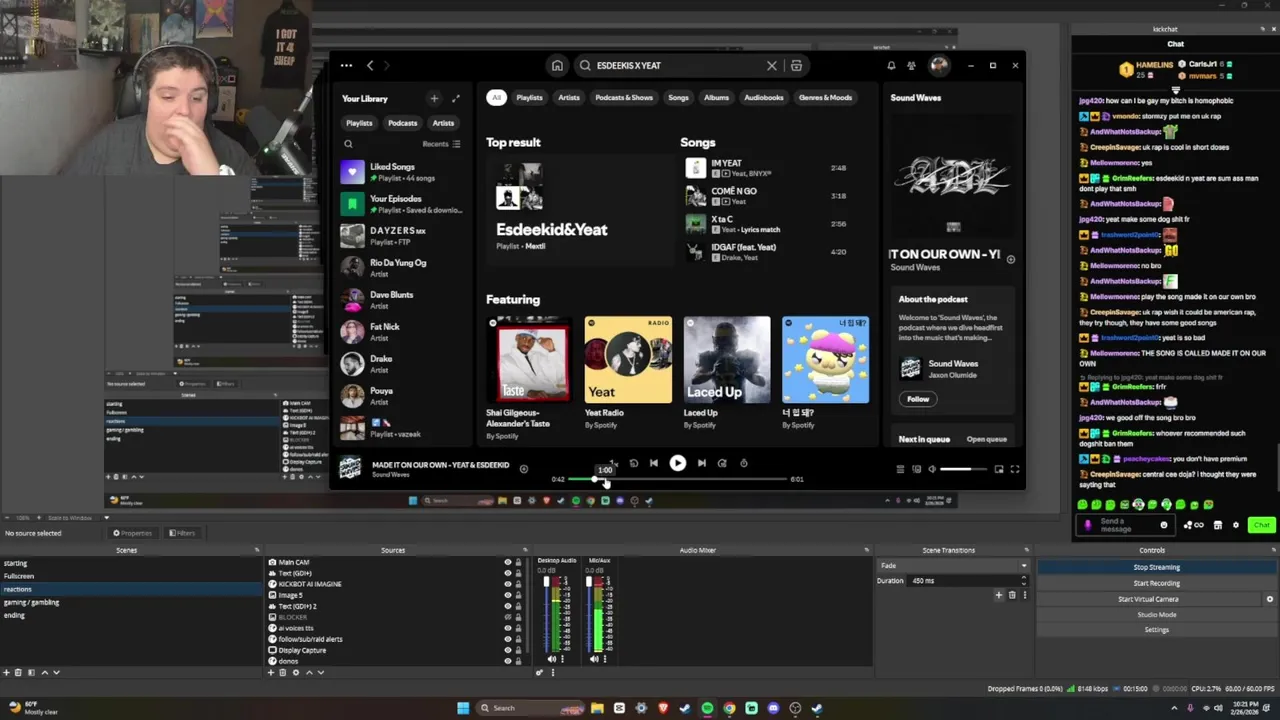The width and height of the screenshot is (1280, 720).
Task: Skip to the next track in Spotify
Action: 701,463
